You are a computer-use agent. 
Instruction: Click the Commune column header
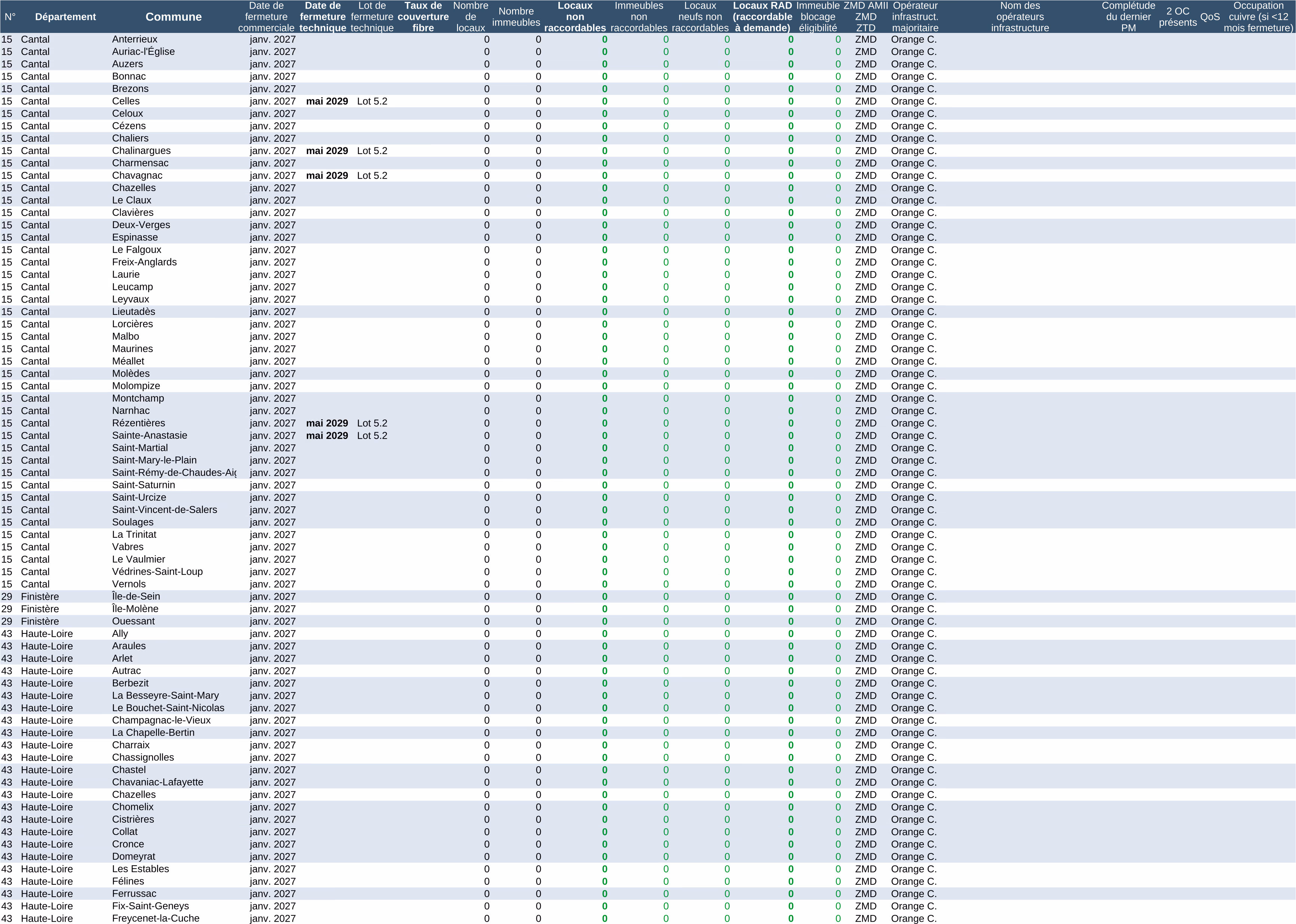pyautogui.click(x=174, y=16)
